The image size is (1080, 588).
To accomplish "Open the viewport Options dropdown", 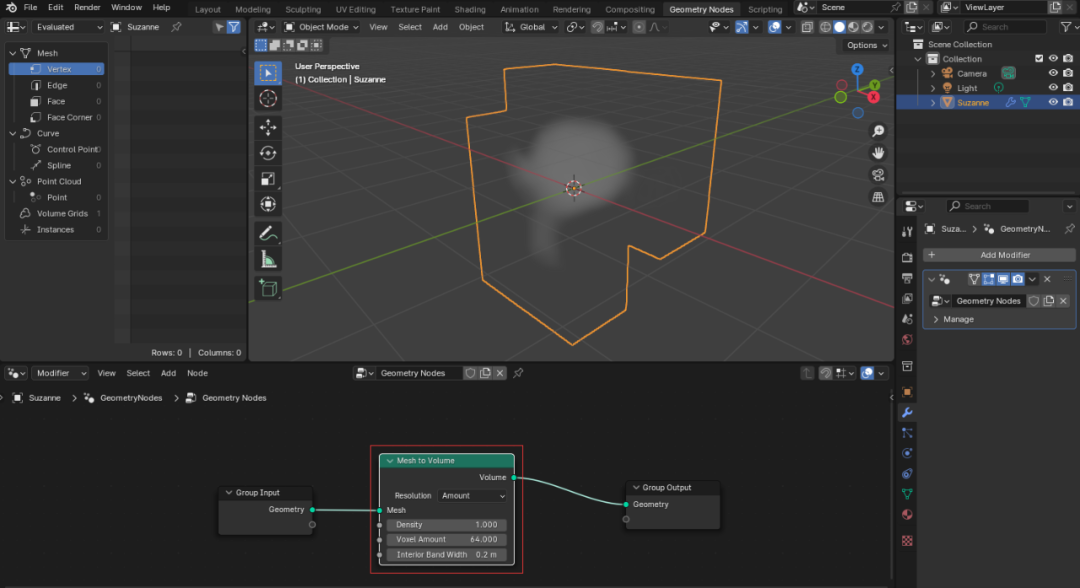I will coord(866,45).
